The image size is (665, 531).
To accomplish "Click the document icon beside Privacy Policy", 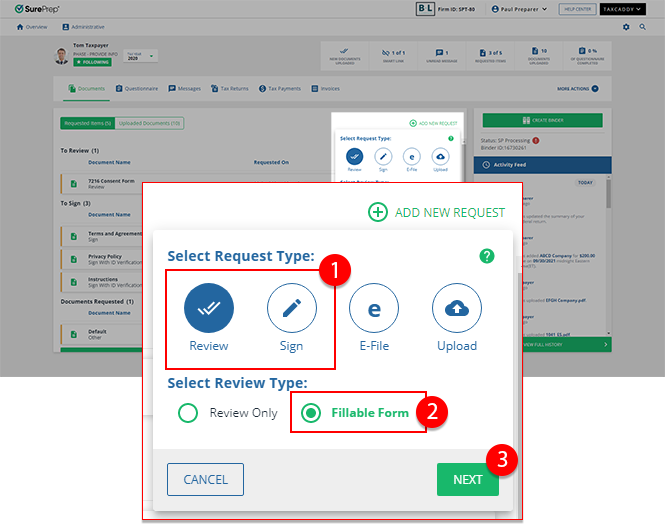I will 74,259.
